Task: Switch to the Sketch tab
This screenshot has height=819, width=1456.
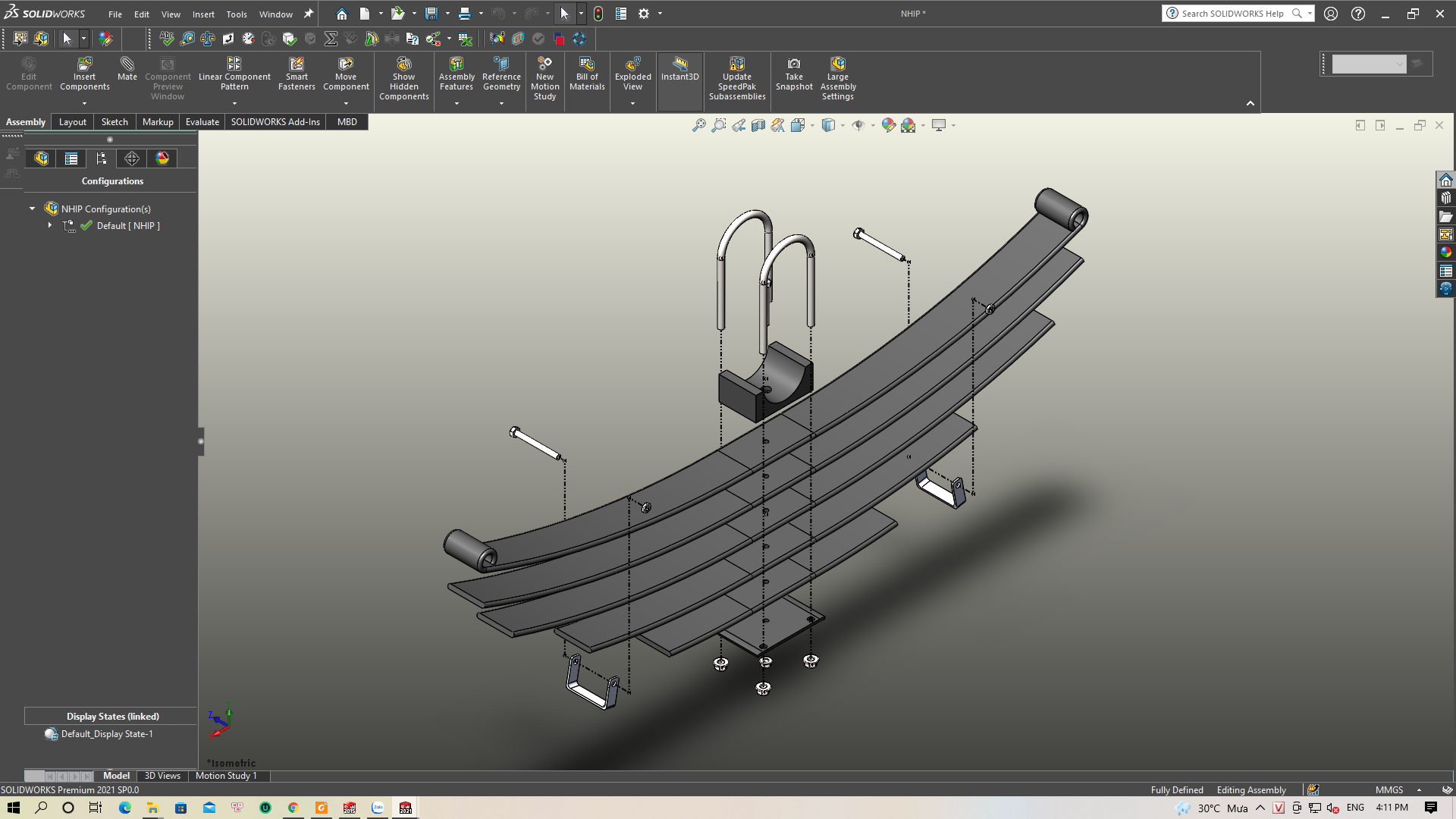Action: pyautogui.click(x=115, y=121)
